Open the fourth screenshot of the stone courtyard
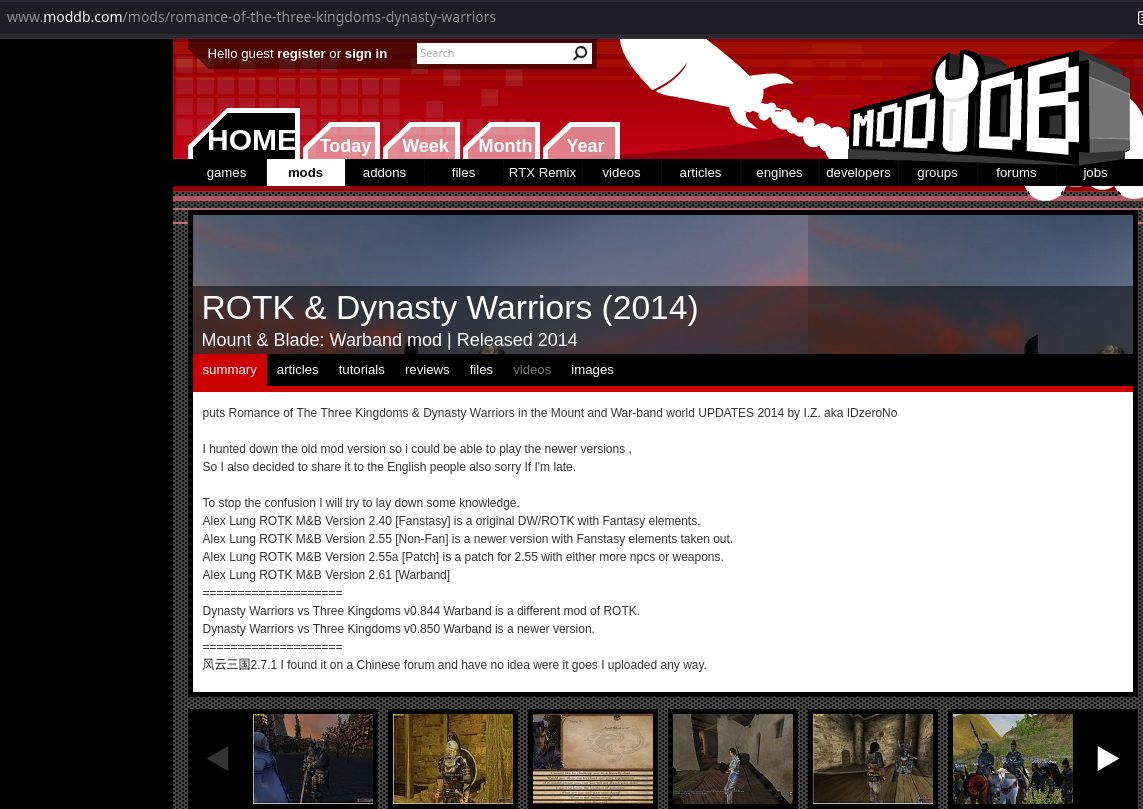 click(x=733, y=759)
